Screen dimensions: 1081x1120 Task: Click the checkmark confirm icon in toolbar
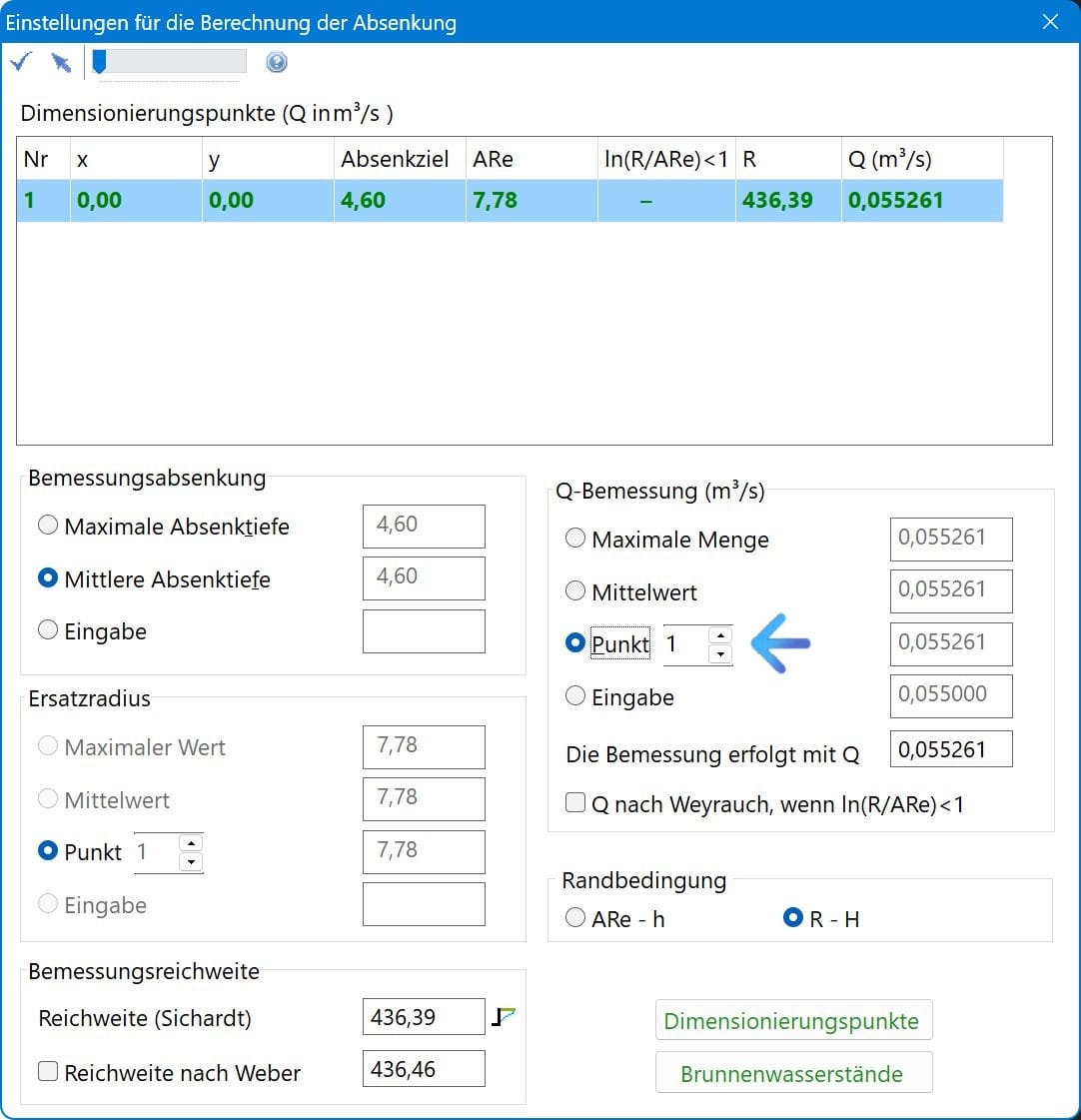pyautogui.click(x=20, y=63)
